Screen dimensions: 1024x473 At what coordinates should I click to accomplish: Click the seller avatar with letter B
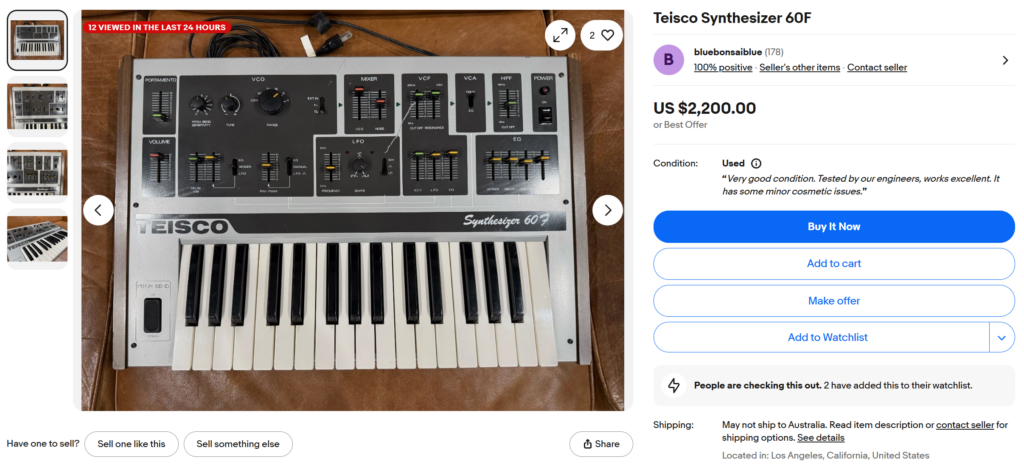(669, 60)
